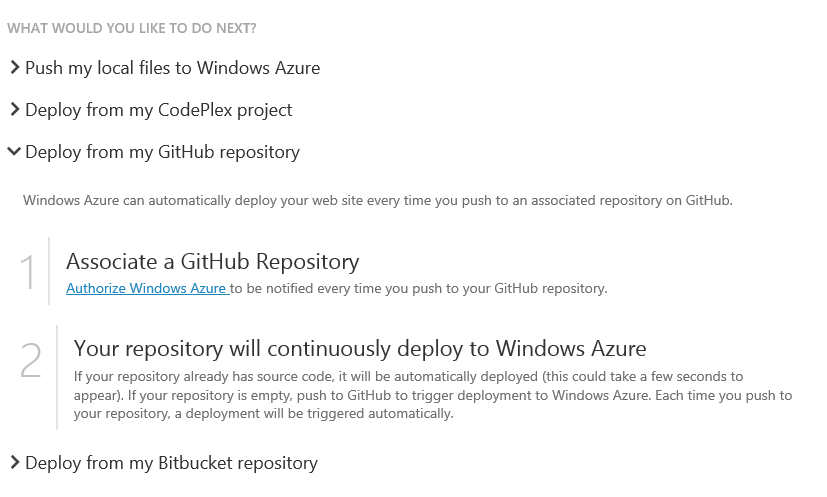This screenshot has width=827, height=497.
Task: Click the 'What would you like to do next?' header
Action: 131,28
